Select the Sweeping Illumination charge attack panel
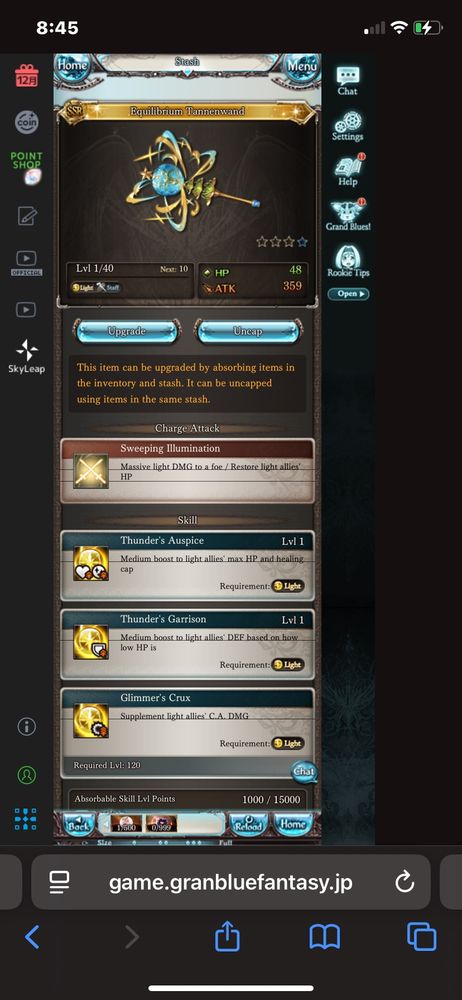The height and width of the screenshot is (1000, 462). 187,471
